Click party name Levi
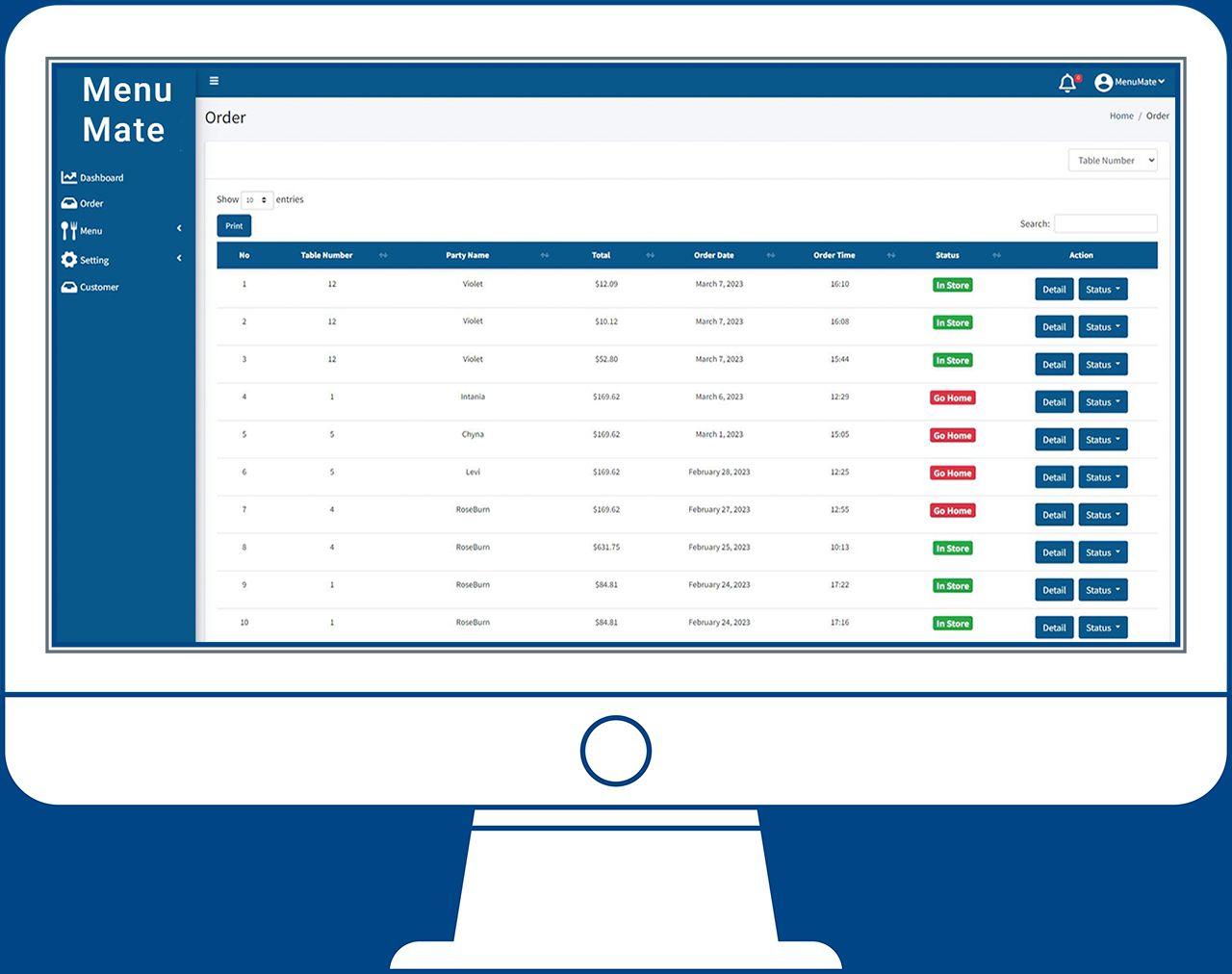The height and width of the screenshot is (974, 1232). click(473, 472)
